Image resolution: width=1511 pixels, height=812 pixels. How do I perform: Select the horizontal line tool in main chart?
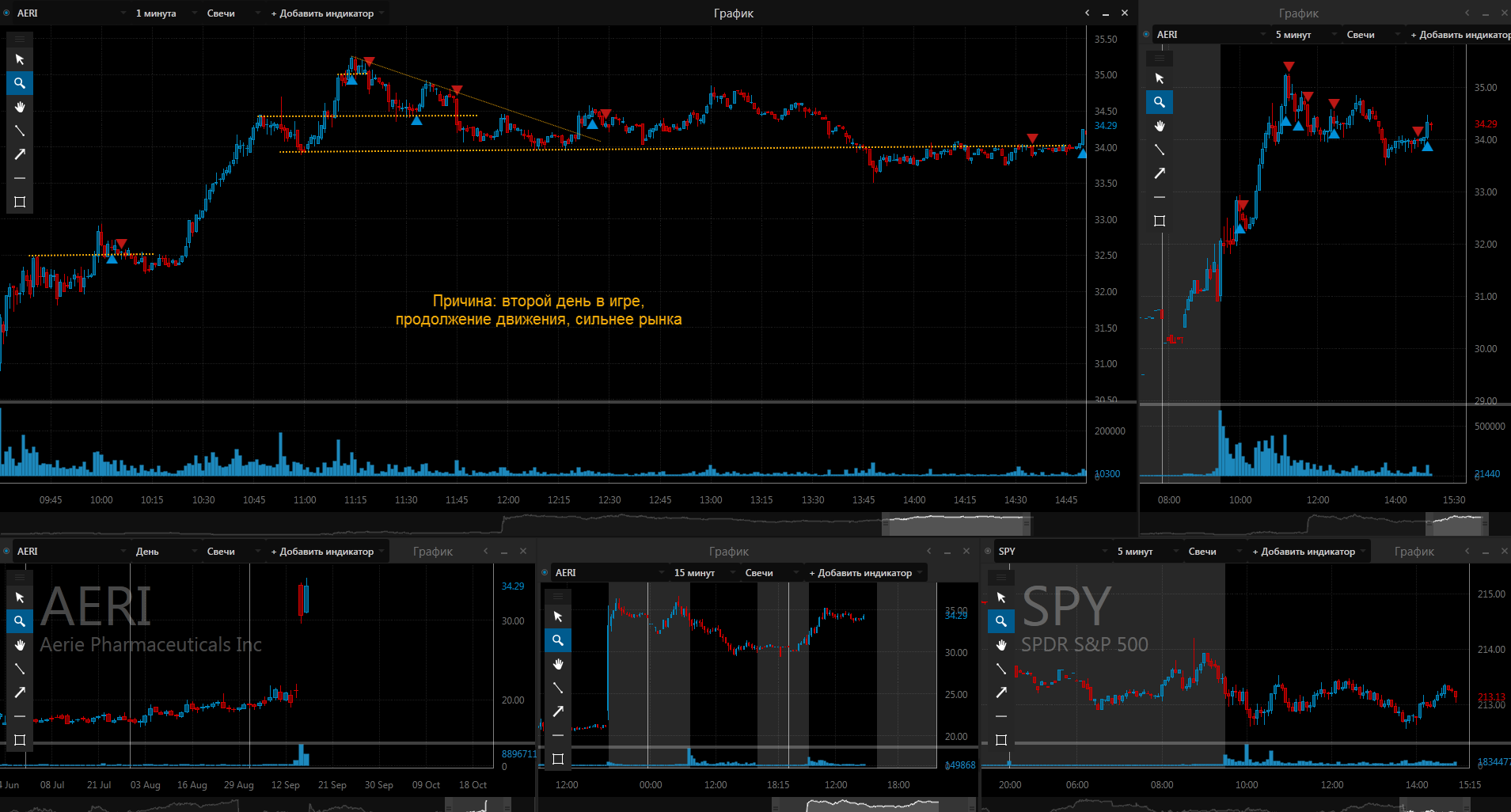tap(20, 178)
